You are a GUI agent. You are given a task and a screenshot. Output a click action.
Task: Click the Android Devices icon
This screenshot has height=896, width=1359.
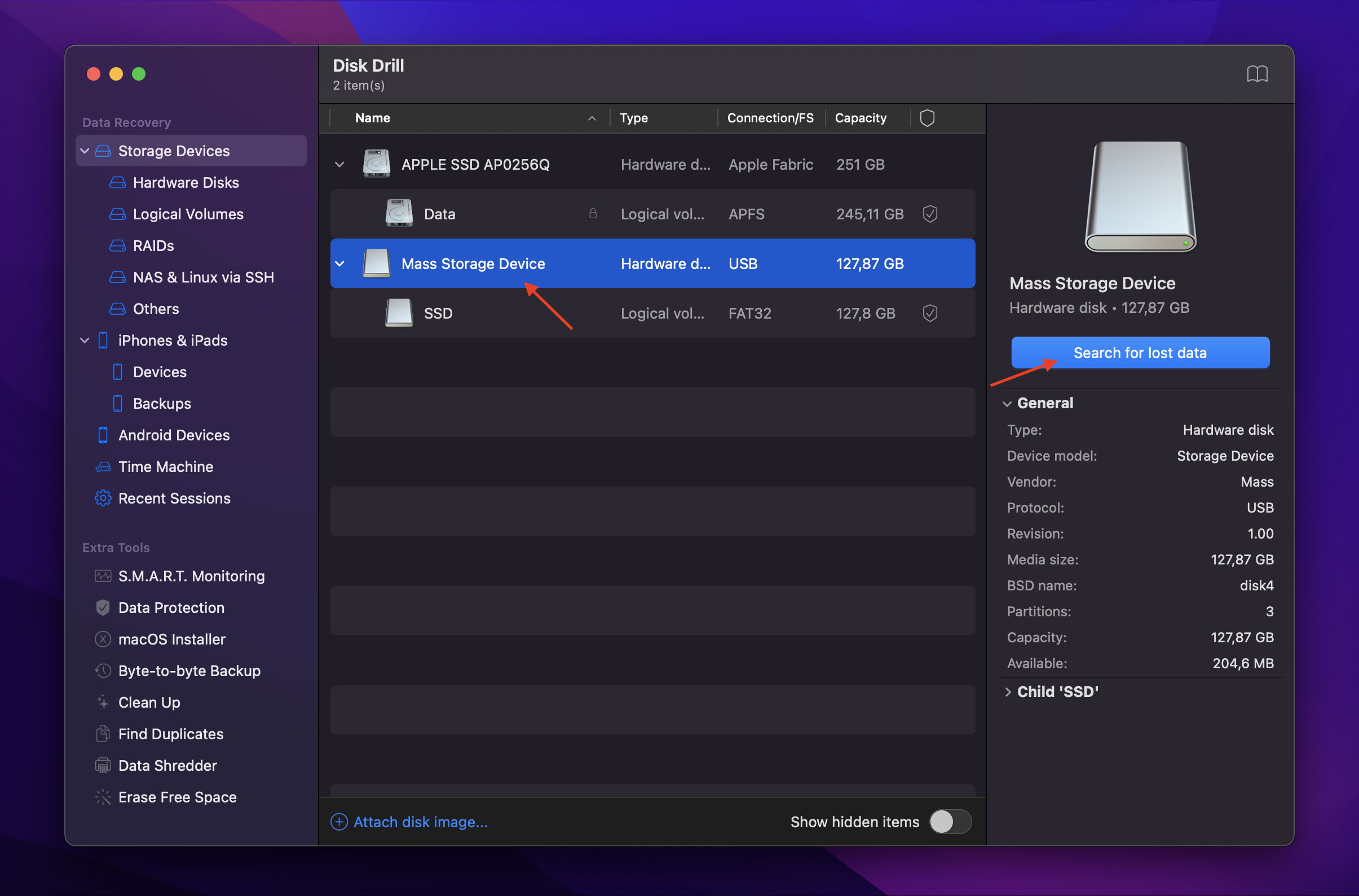pyautogui.click(x=103, y=435)
